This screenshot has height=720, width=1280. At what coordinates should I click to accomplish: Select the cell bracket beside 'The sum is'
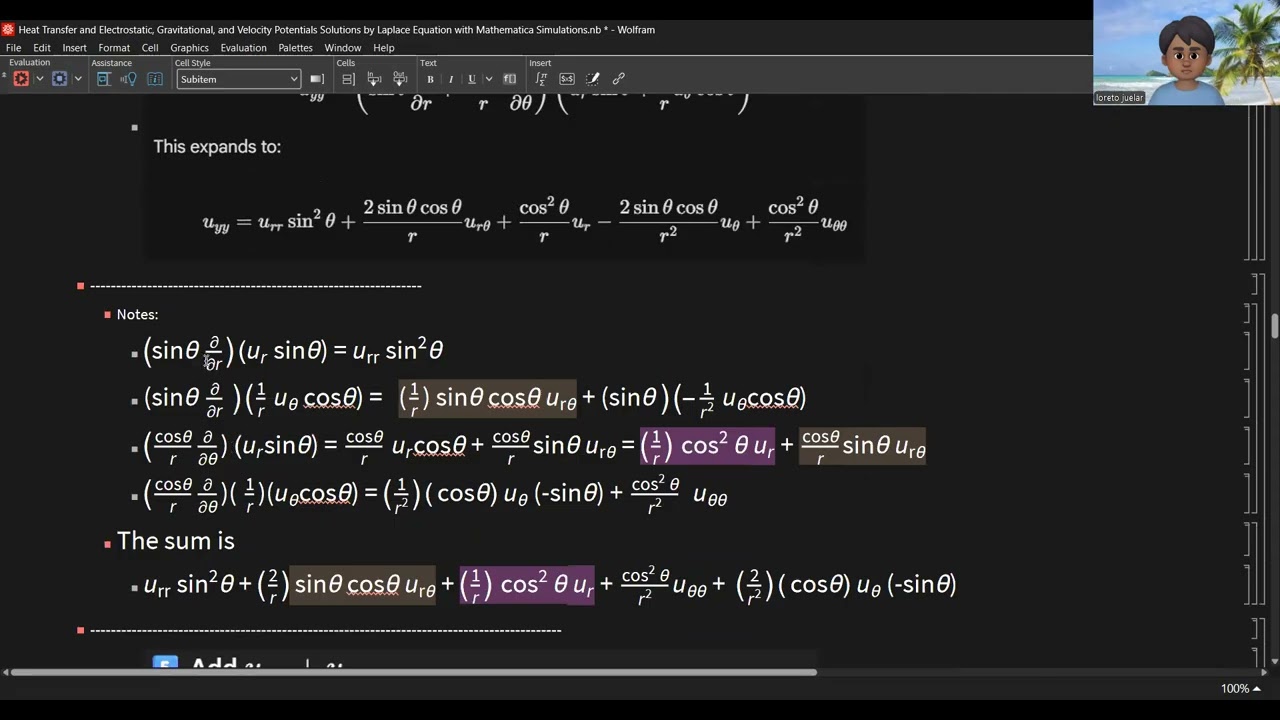coord(1247,541)
